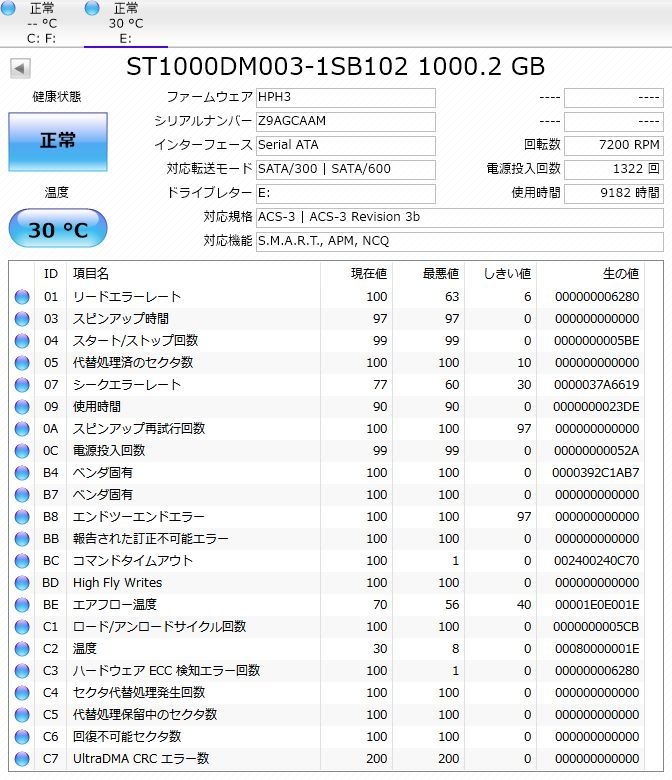Click raw value 0000392C1AB7
Viewport: 672px width, 780px height.
click(596, 473)
